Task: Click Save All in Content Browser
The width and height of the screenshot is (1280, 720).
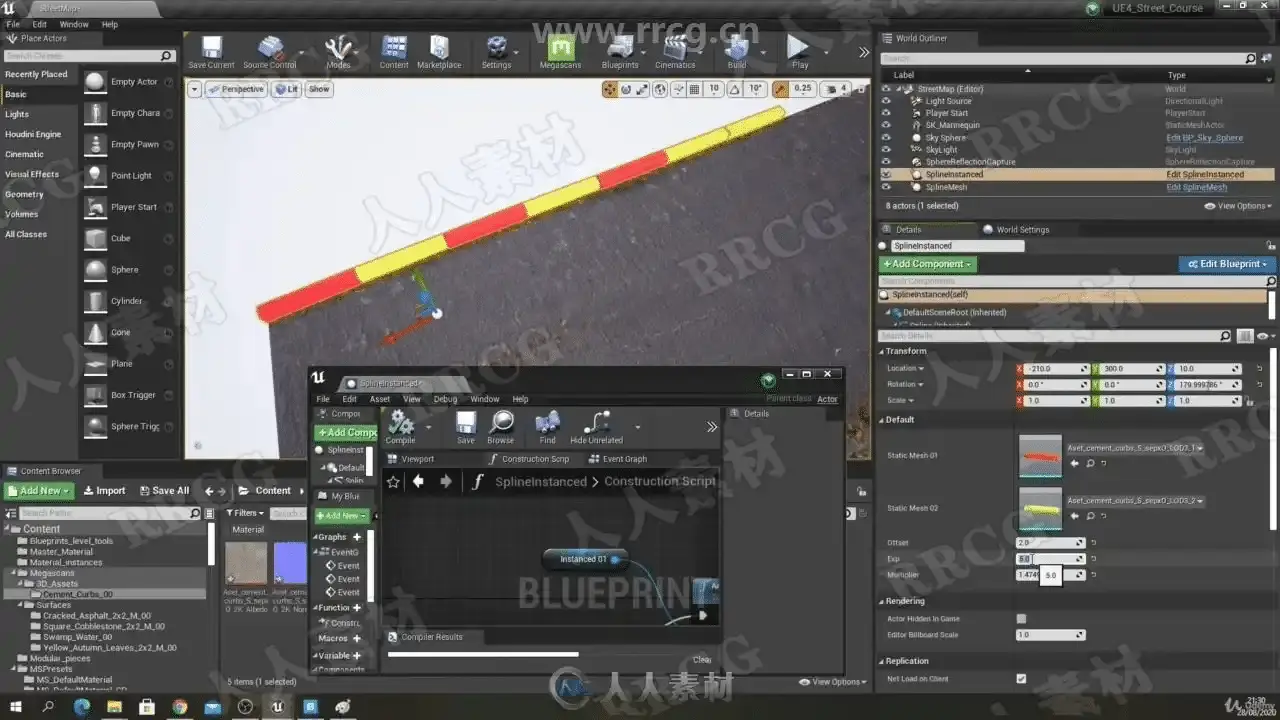Action: [x=163, y=491]
